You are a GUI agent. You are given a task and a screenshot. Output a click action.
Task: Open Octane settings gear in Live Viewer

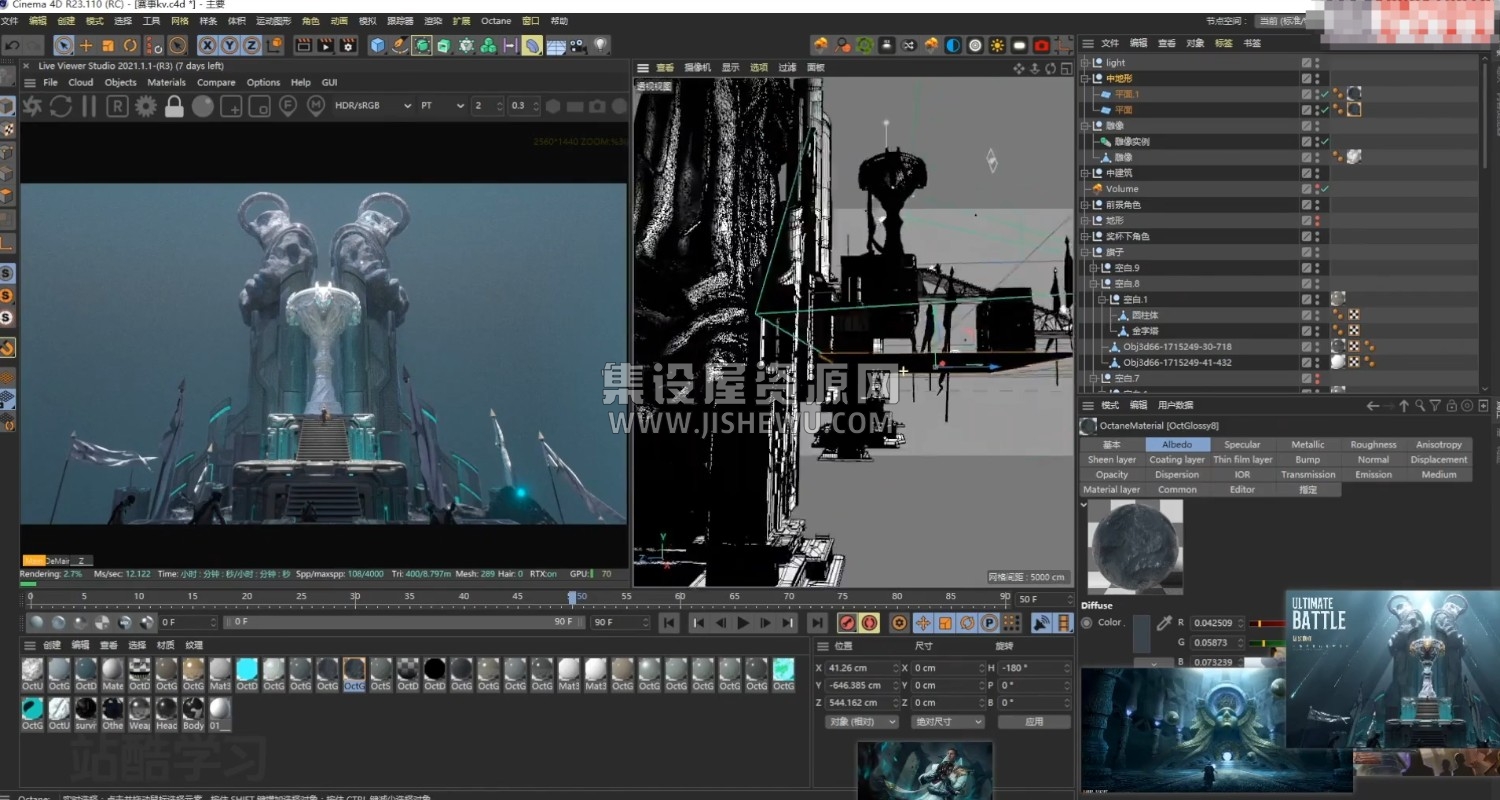(x=146, y=105)
